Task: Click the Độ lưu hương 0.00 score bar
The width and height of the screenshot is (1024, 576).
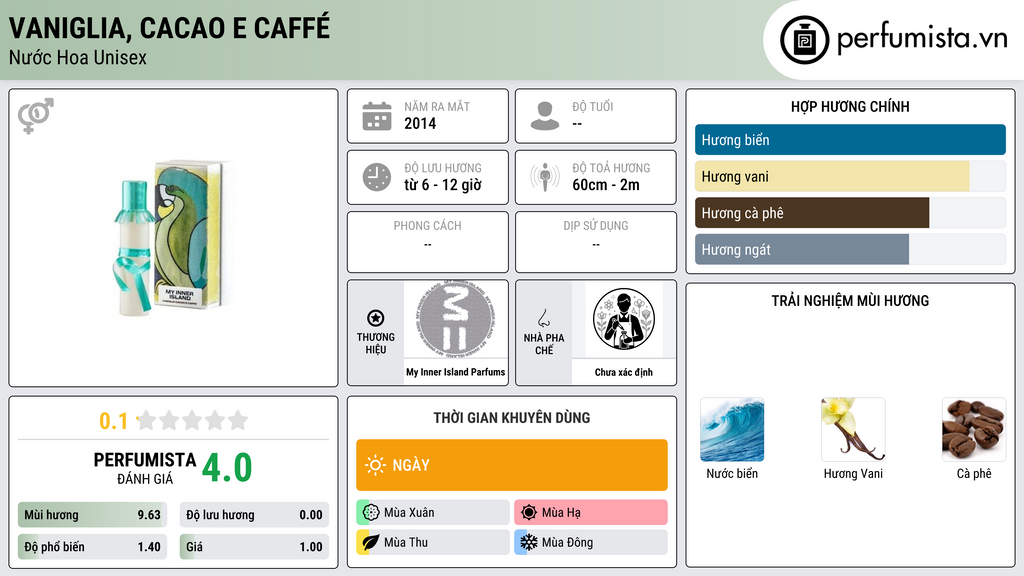Action: [254, 515]
